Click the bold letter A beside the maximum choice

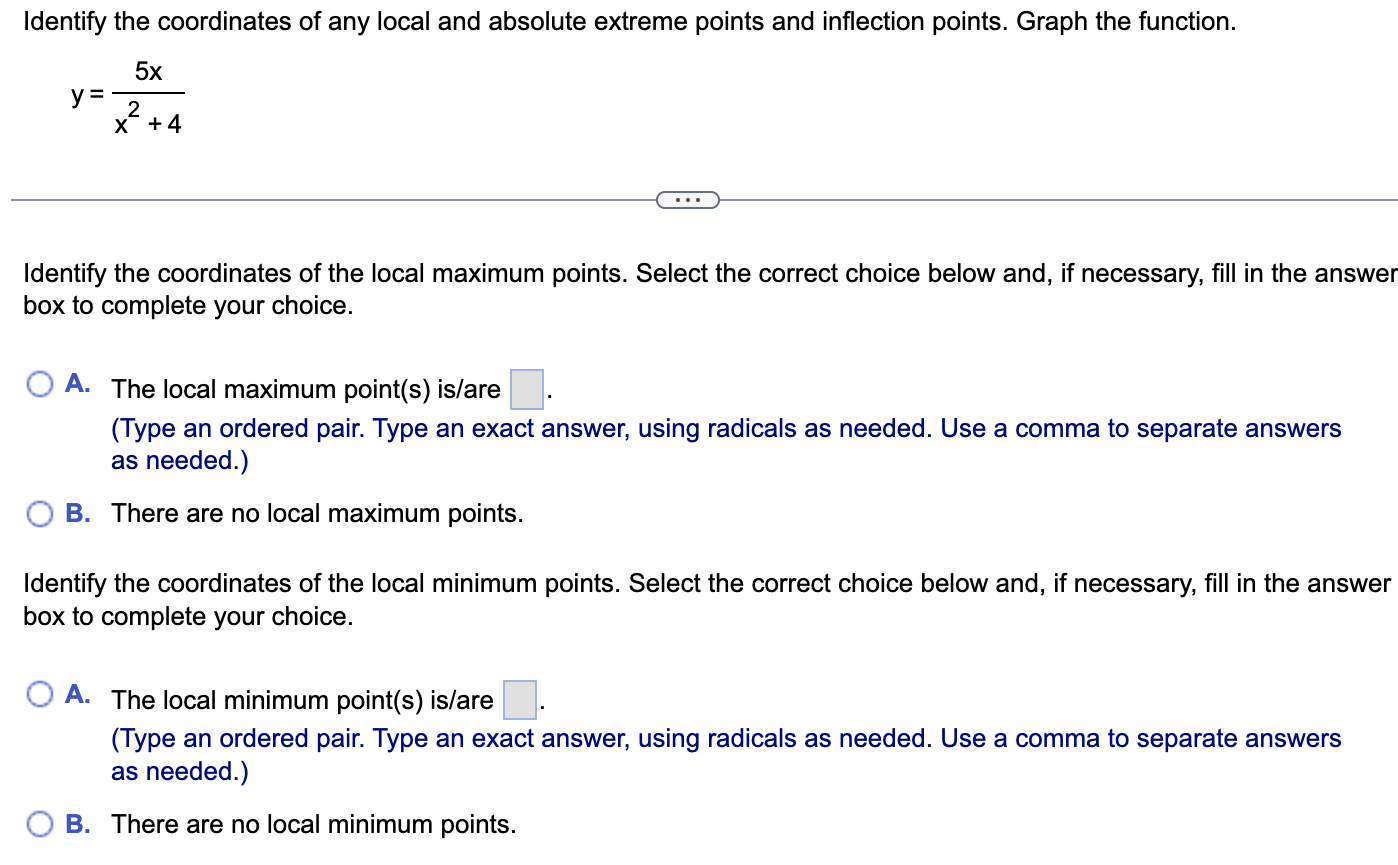click(x=75, y=382)
